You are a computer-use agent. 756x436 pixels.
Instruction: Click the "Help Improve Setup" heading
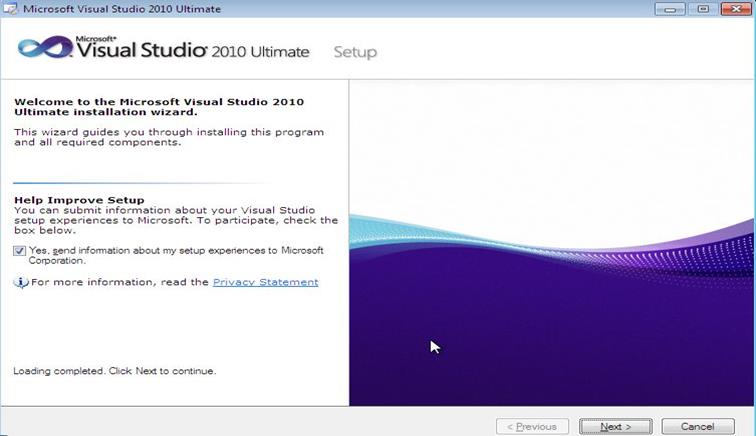pos(79,200)
